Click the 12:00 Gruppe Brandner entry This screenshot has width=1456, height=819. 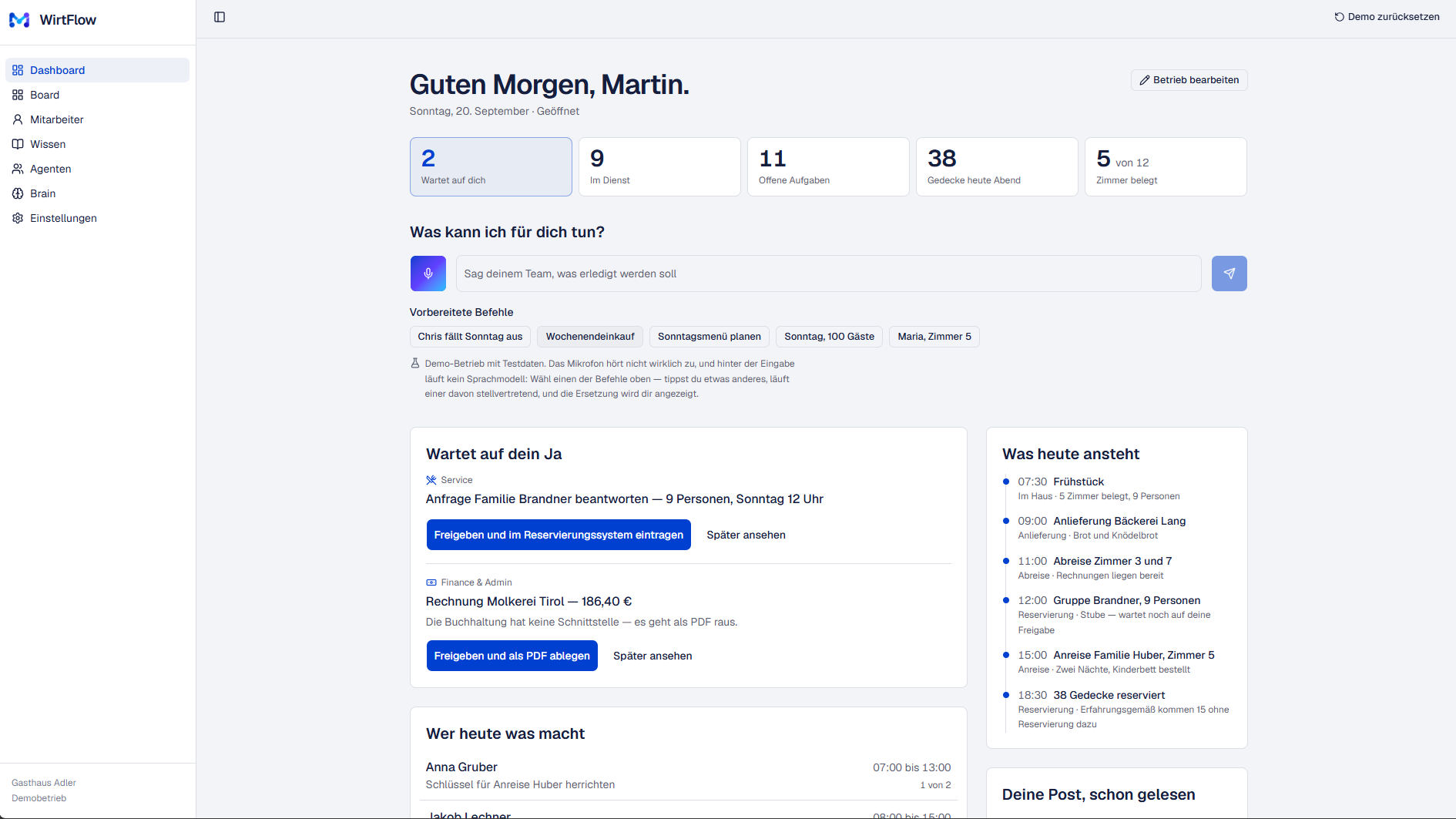[x=1117, y=615]
